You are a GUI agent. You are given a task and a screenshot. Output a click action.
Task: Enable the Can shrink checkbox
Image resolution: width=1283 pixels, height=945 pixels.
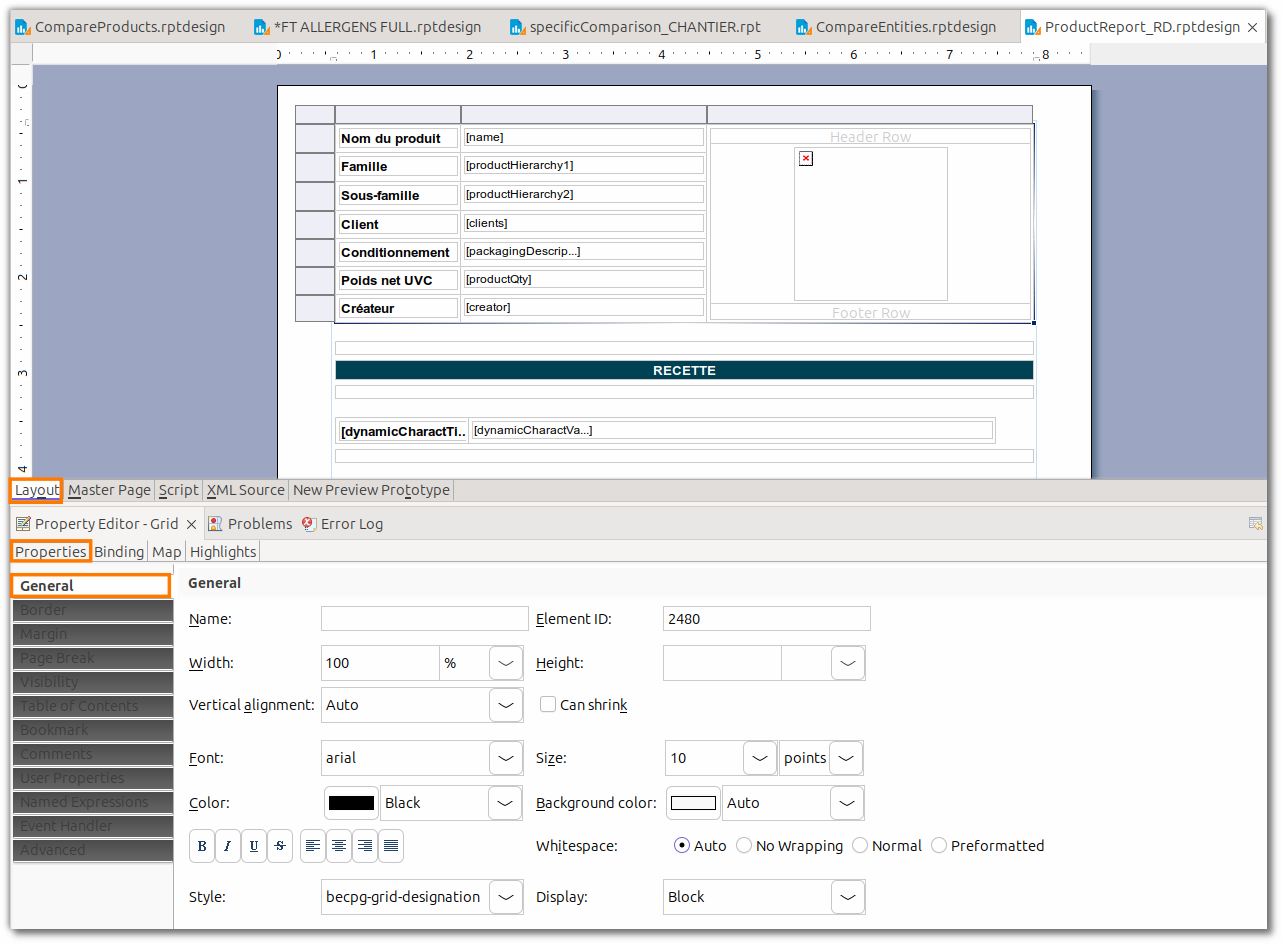coord(548,704)
